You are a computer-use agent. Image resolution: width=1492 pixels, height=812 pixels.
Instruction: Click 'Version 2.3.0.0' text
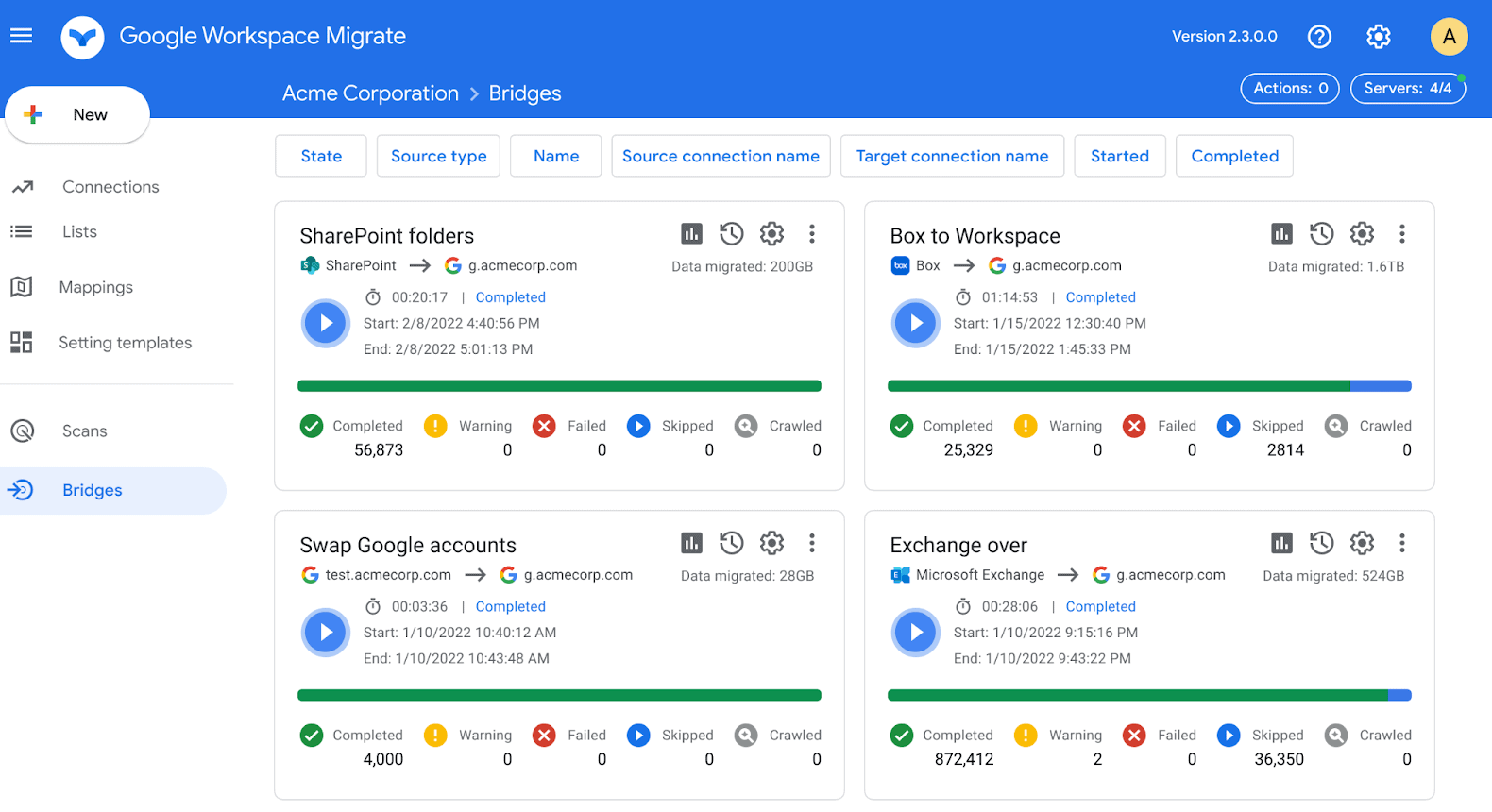pos(1224,37)
